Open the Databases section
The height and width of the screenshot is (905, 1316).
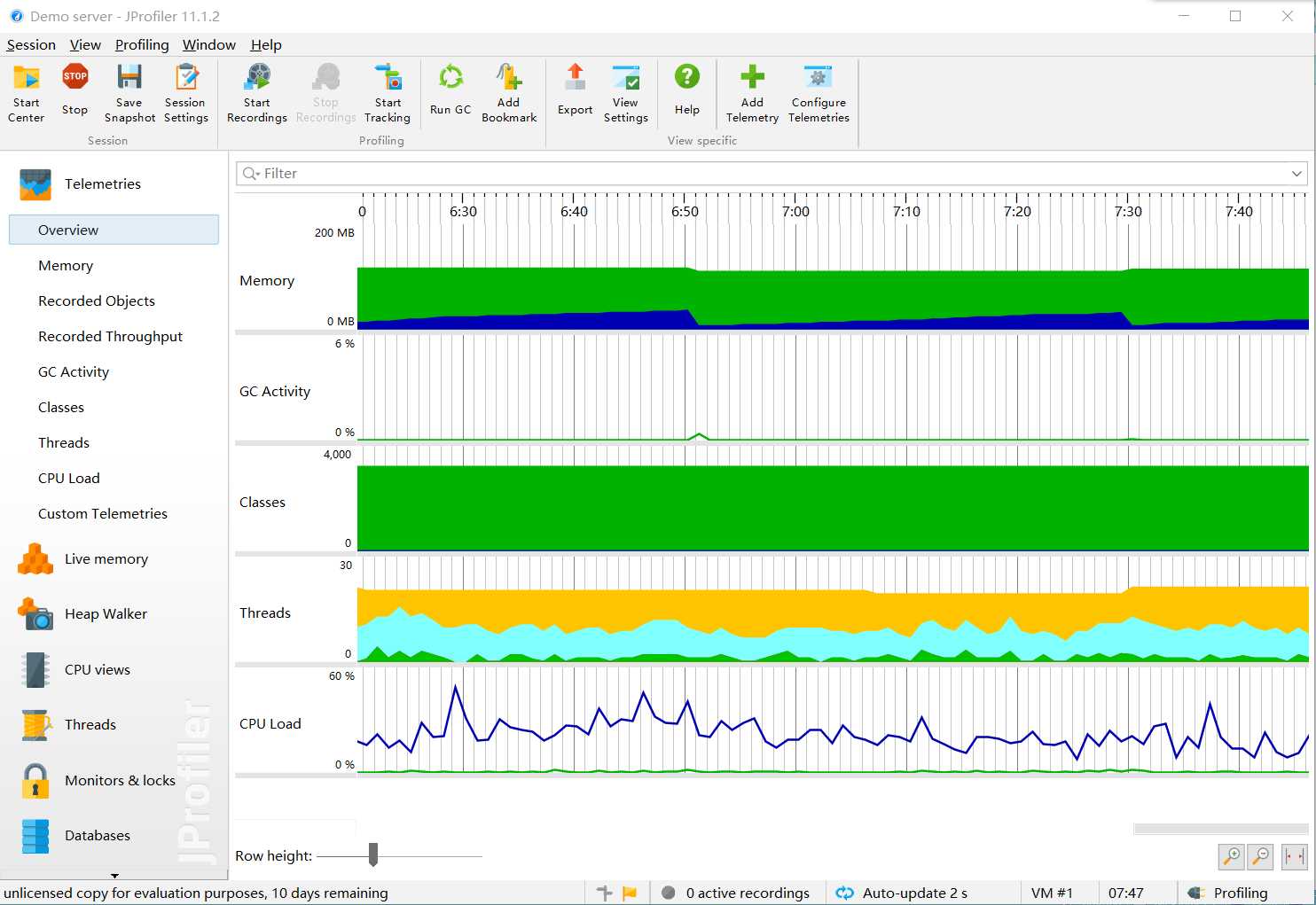pyautogui.click(x=98, y=836)
